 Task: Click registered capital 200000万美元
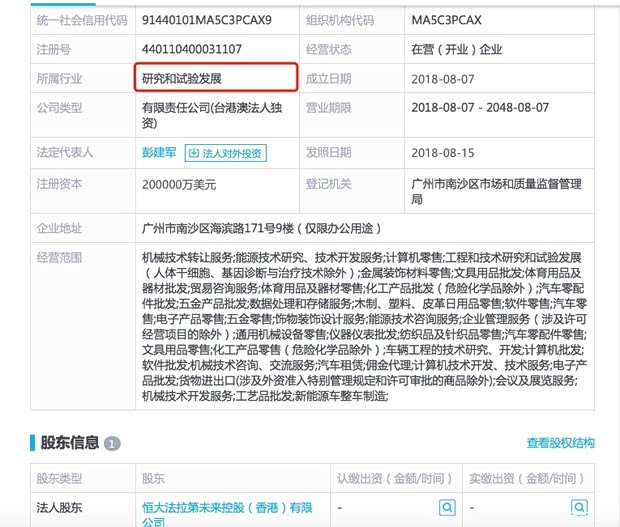(x=179, y=185)
